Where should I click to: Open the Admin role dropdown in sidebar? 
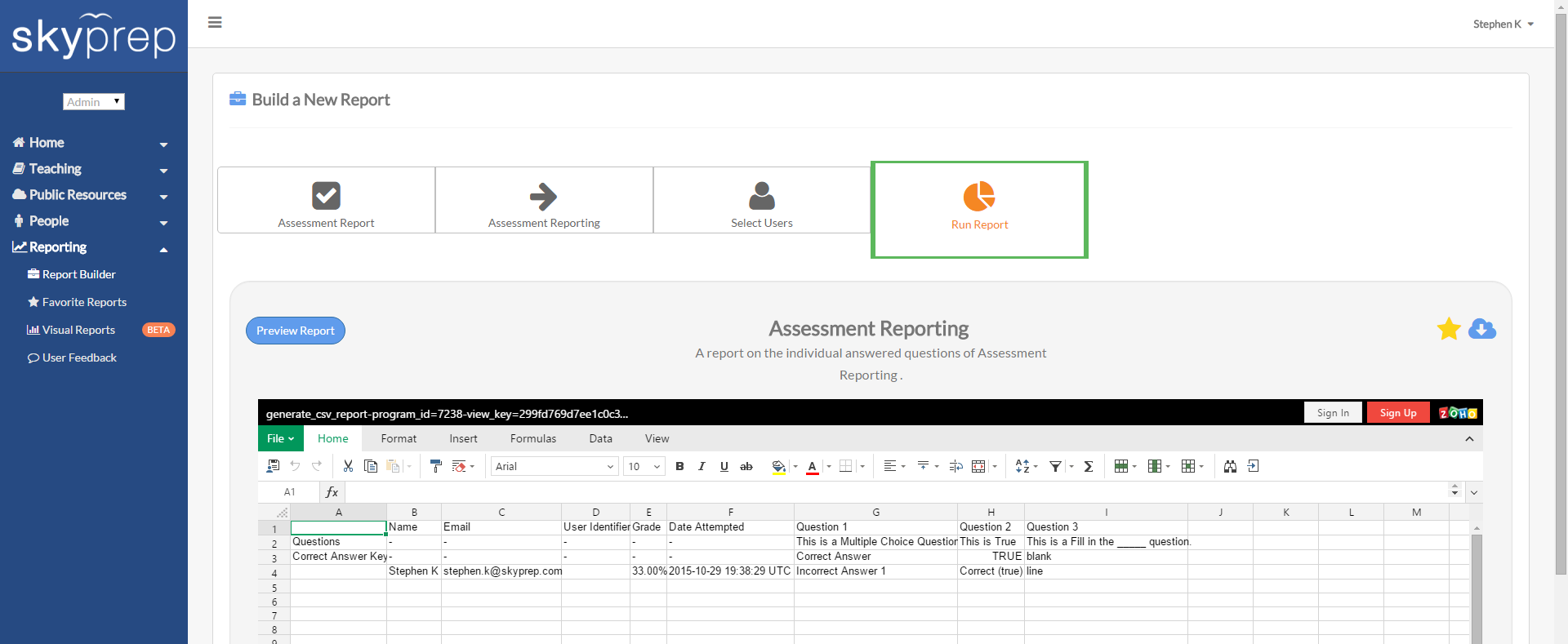(x=94, y=101)
